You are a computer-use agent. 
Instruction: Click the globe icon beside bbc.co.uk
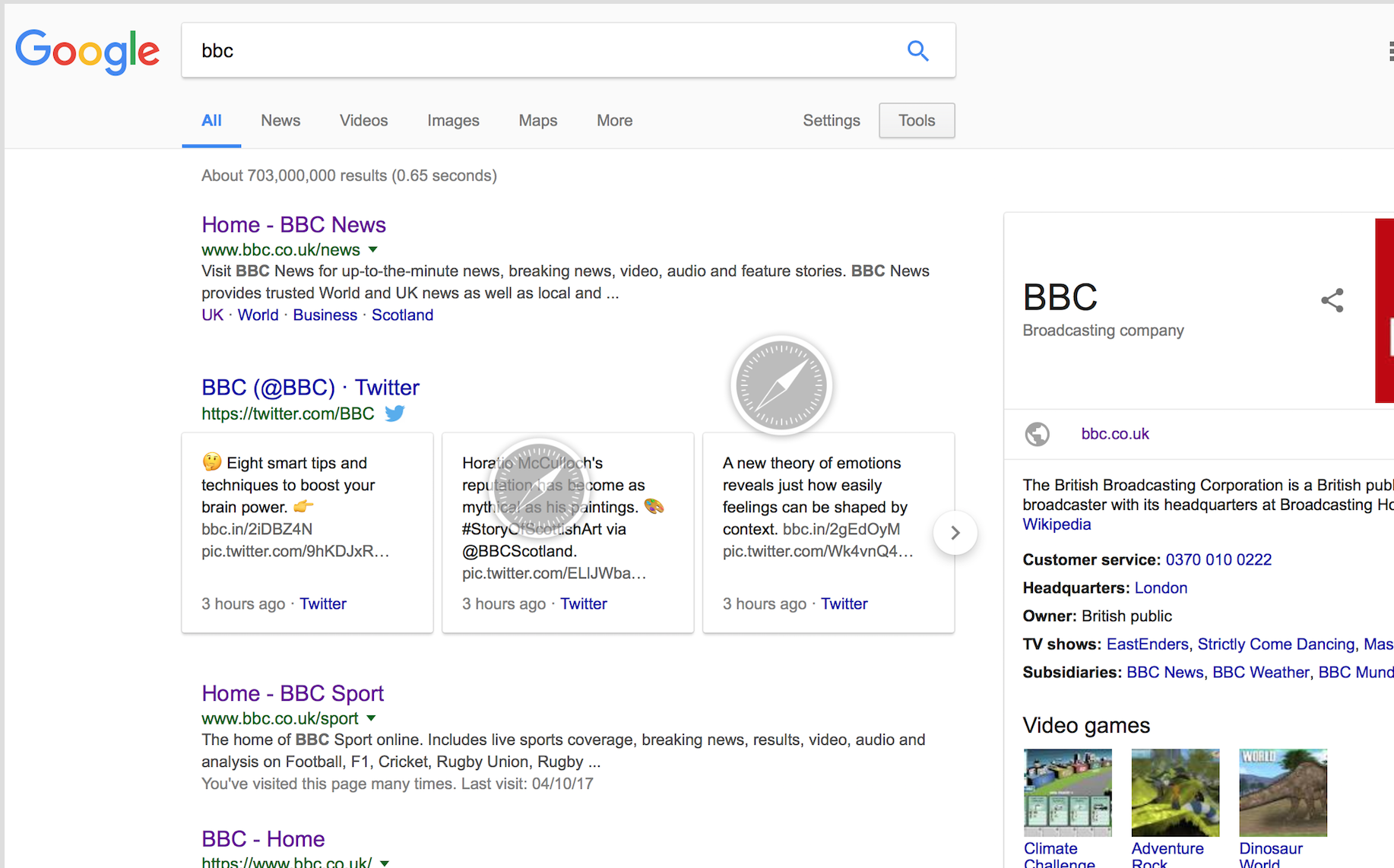coord(1037,434)
